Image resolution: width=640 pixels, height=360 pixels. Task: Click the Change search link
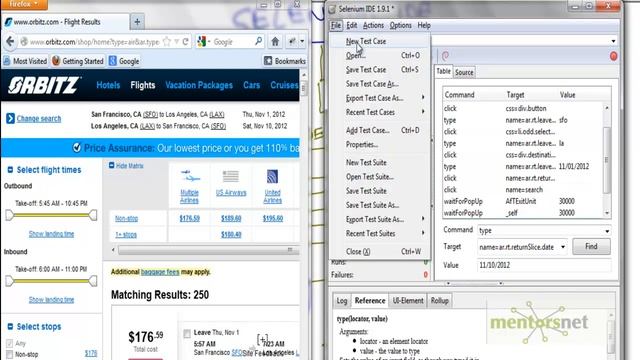pyautogui.click(x=39, y=119)
